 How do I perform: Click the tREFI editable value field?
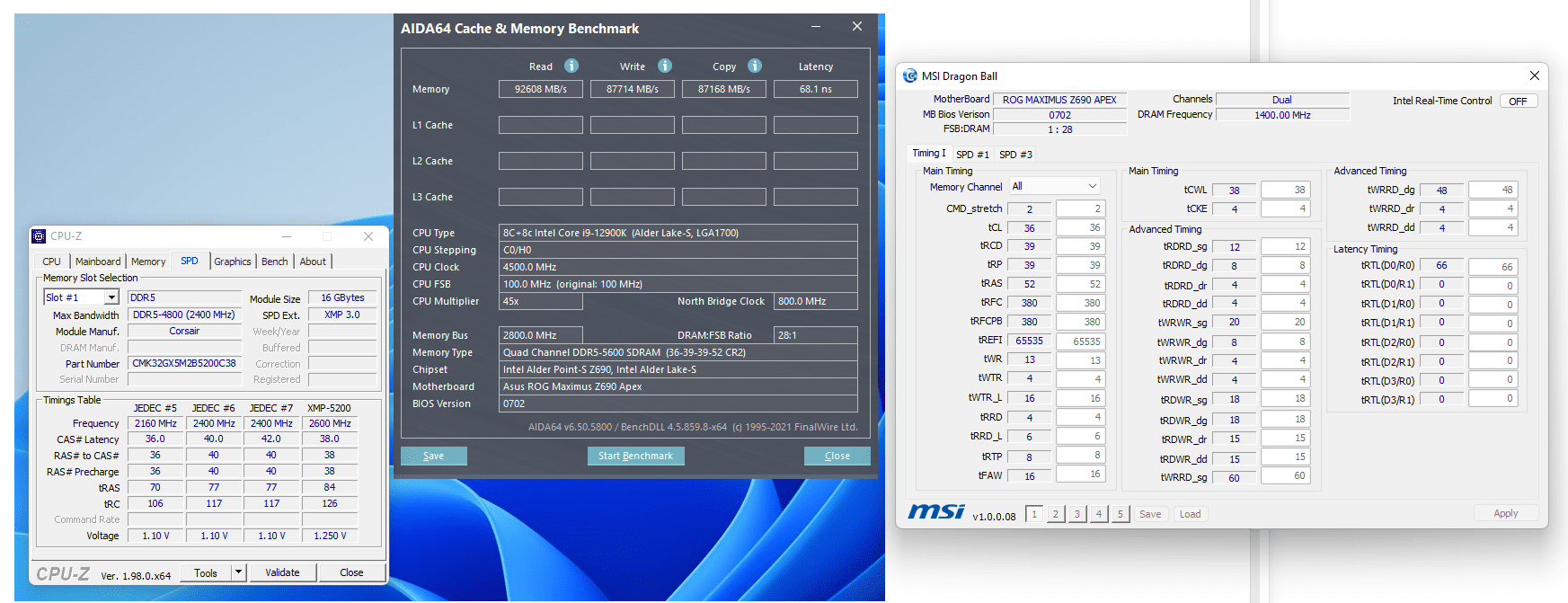pos(1080,341)
